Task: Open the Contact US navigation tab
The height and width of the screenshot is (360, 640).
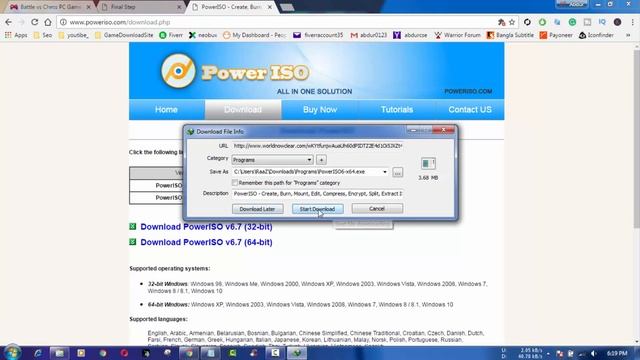Action: [470, 109]
